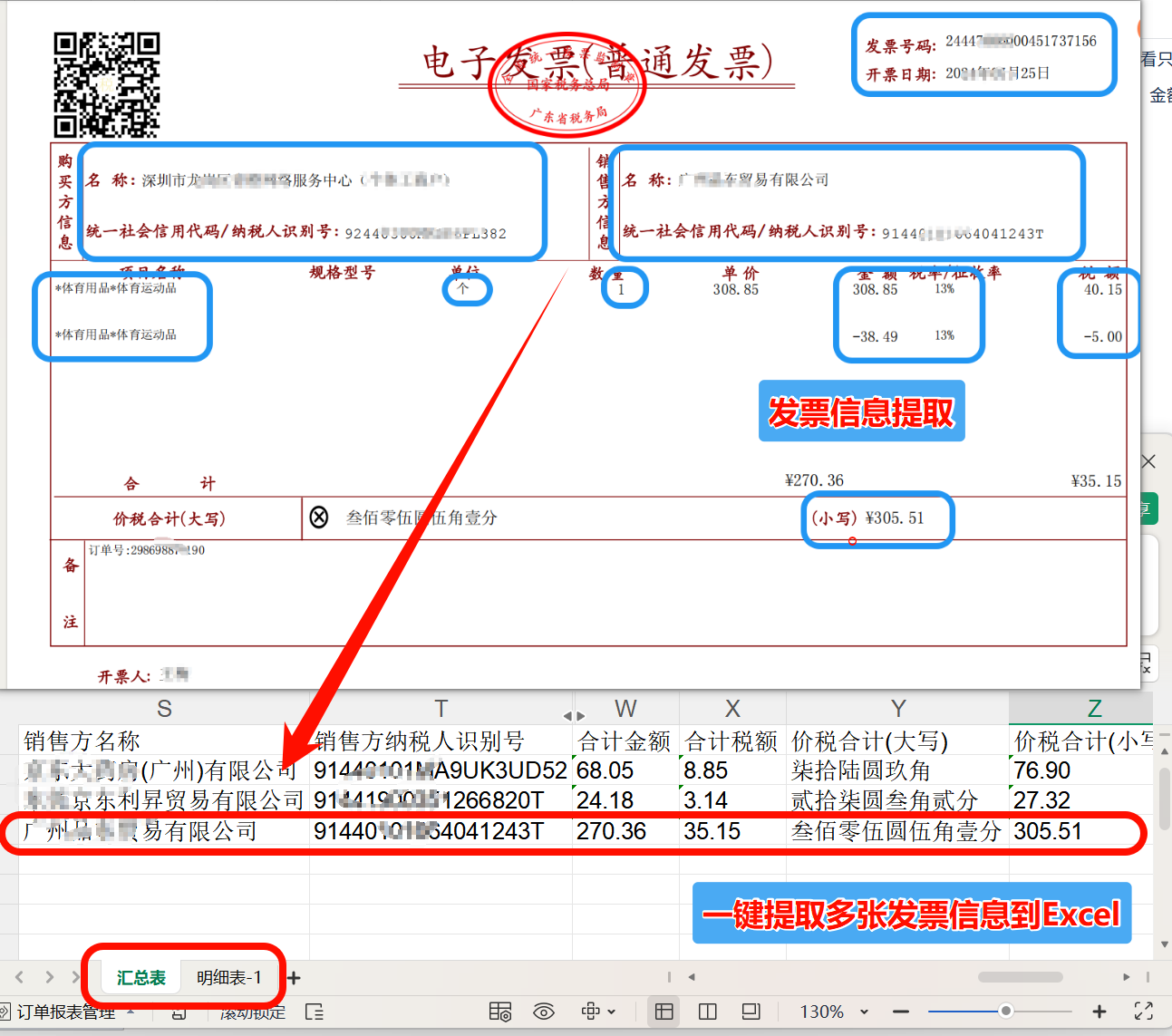Click the zoom slider handle
This screenshot has width=1172, height=1036.
pyautogui.click(x=1007, y=1011)
